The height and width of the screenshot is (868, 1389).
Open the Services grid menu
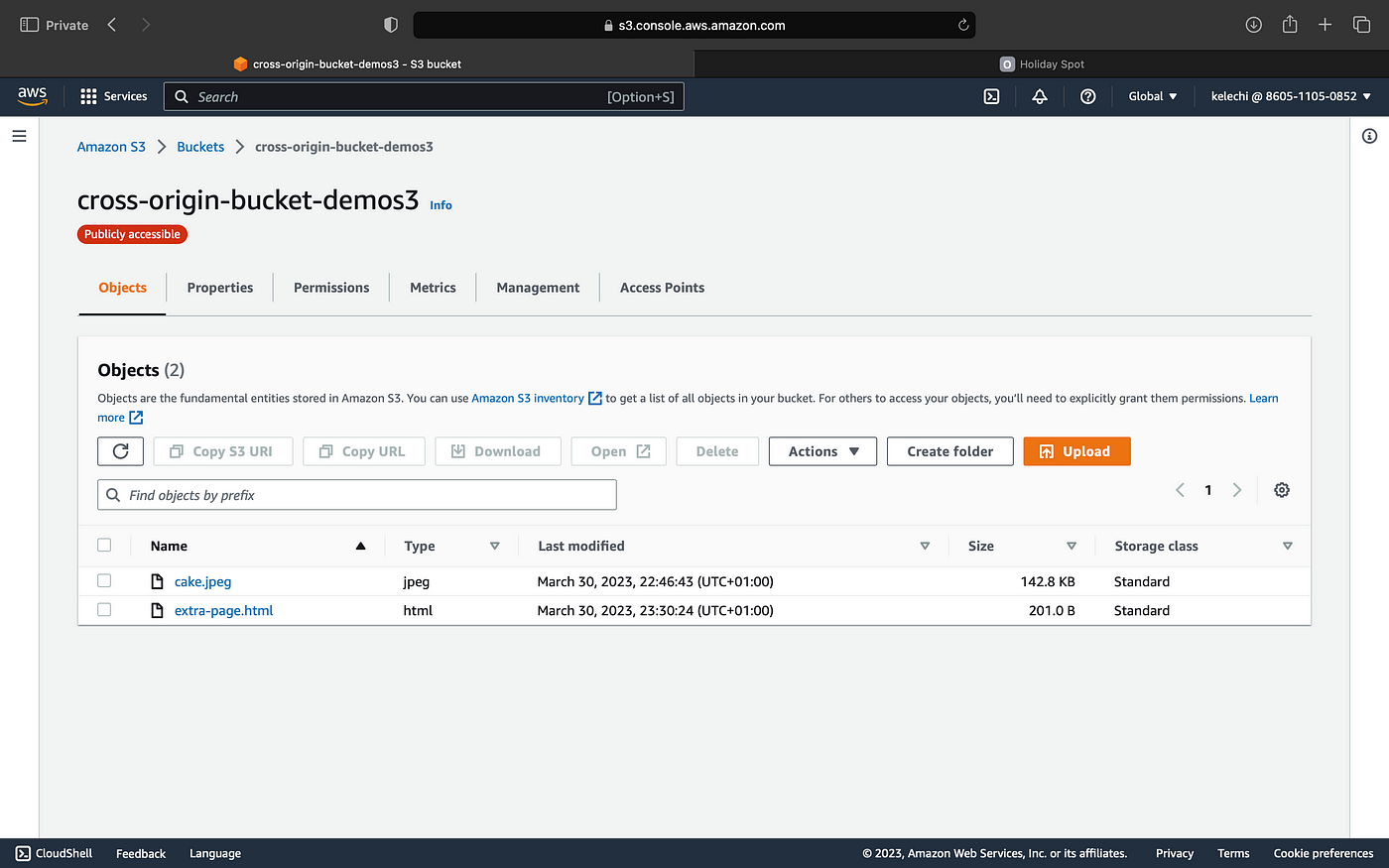point(113,96)
